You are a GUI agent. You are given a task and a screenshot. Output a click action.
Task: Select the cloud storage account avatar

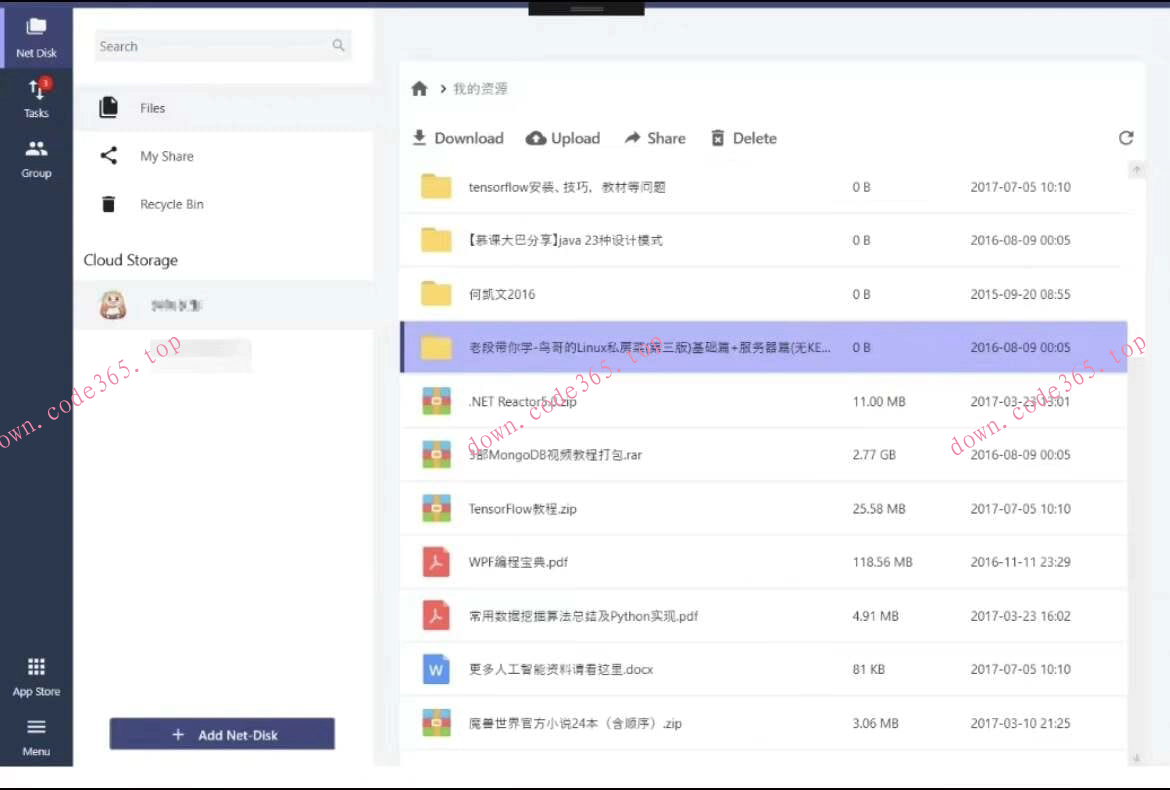point(113,304)
